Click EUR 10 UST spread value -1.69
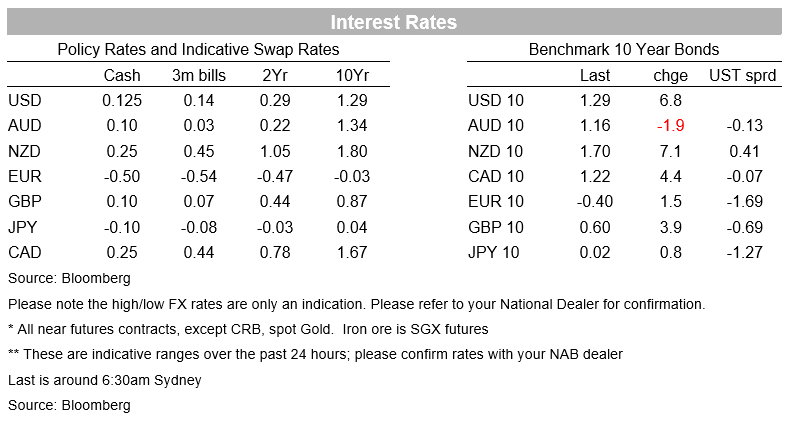Viewport: 789px width, 423px height. [x=745, y=202]
